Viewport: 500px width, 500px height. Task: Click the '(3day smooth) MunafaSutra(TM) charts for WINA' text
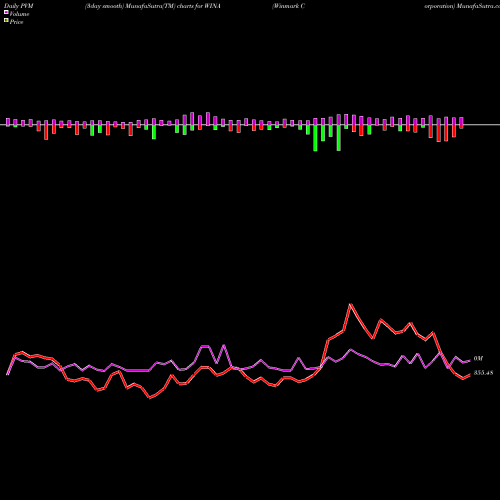click(153, 6)
